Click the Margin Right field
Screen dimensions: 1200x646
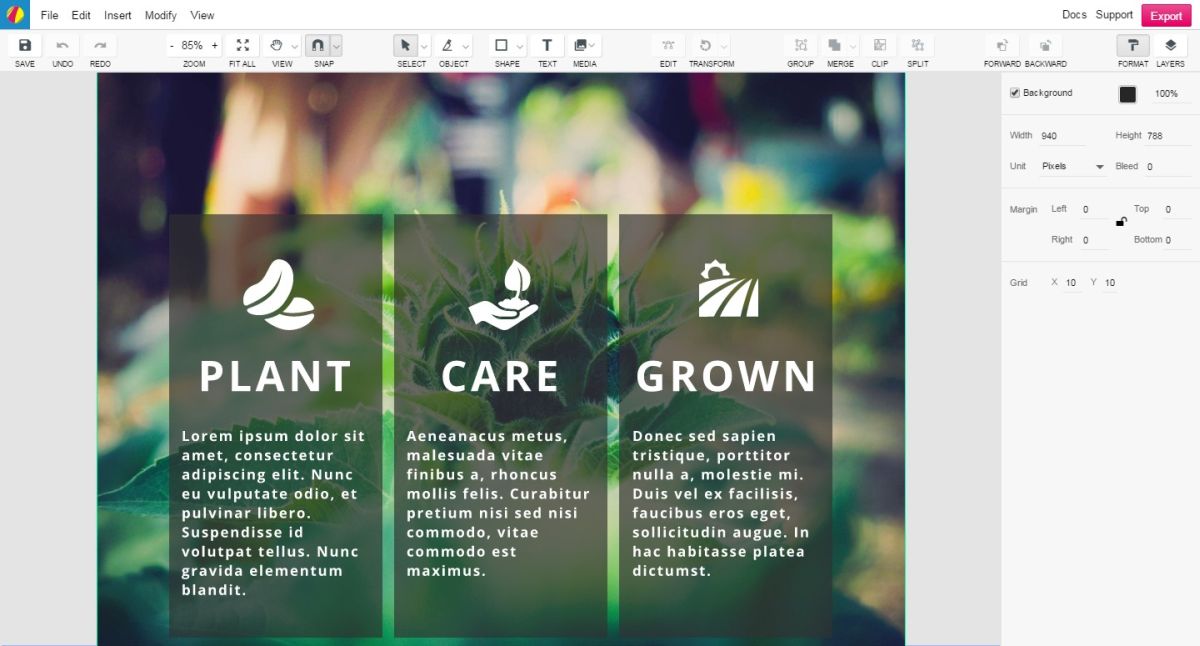point(1094,241)
